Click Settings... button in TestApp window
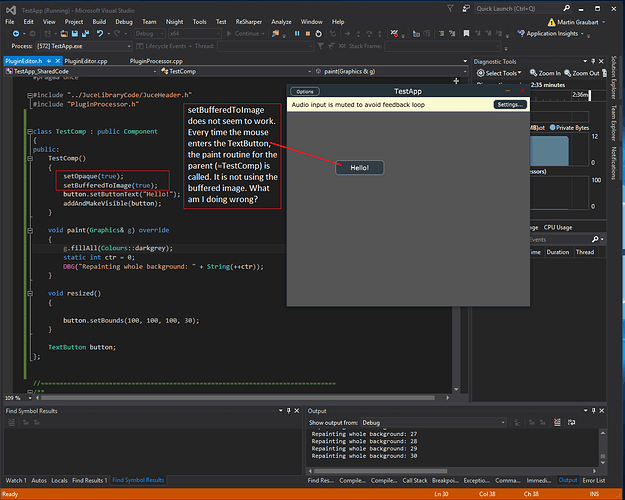The width and height of the screenshot is (625, 500). (510, 104)
